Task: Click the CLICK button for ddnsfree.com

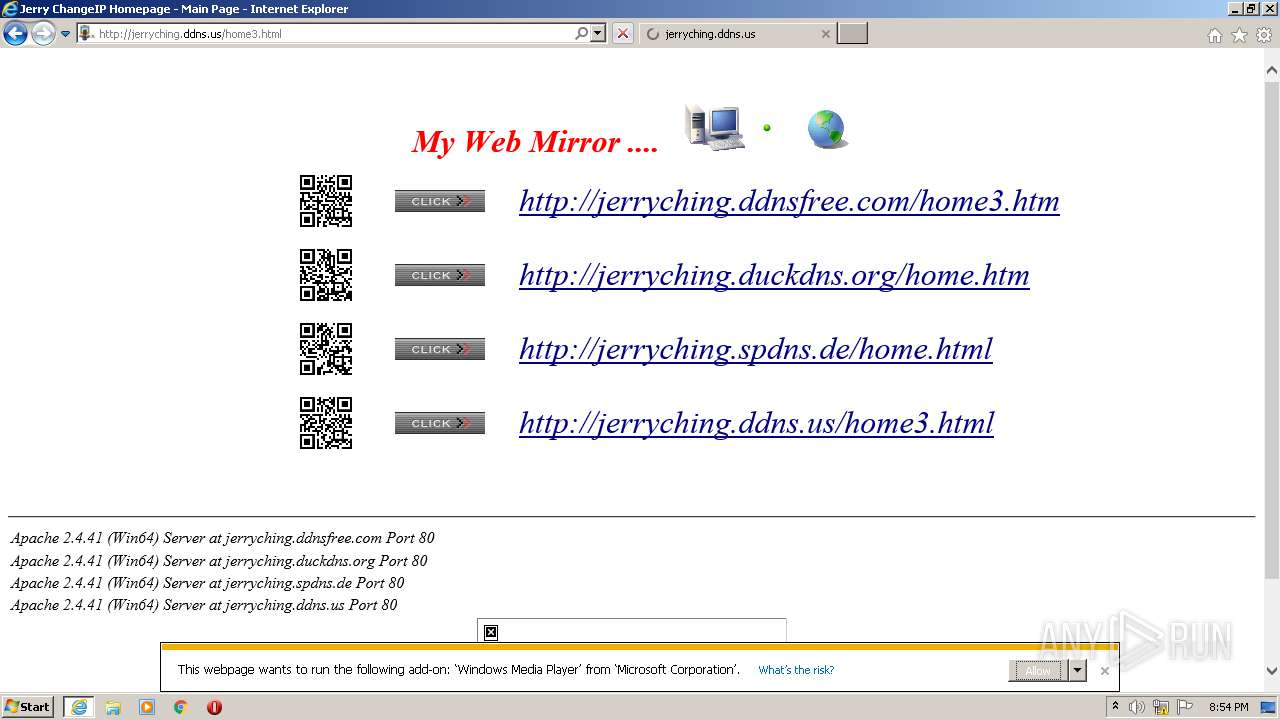Action: (x=440, y=201)
